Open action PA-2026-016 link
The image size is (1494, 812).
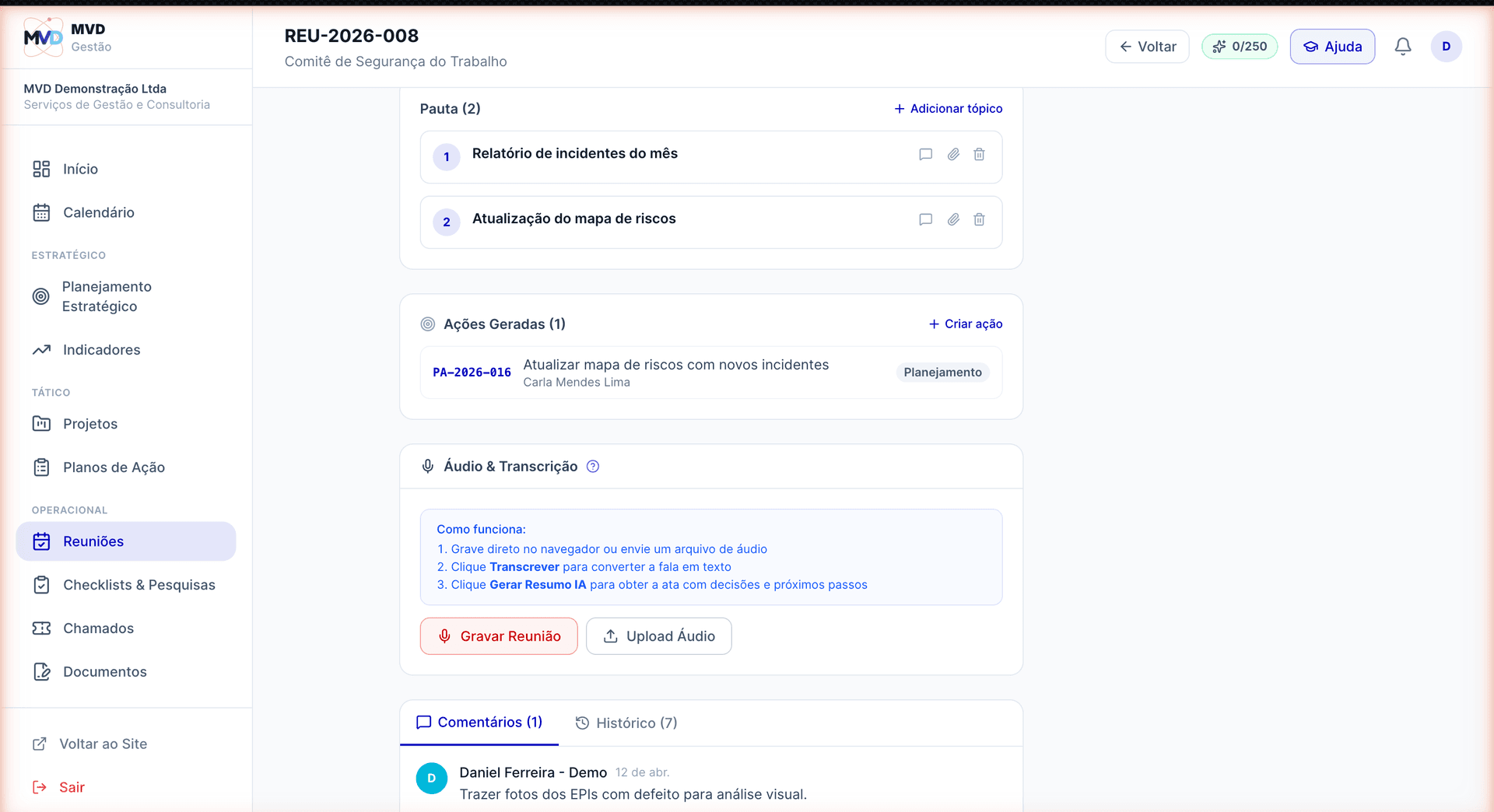coord(472,373)
